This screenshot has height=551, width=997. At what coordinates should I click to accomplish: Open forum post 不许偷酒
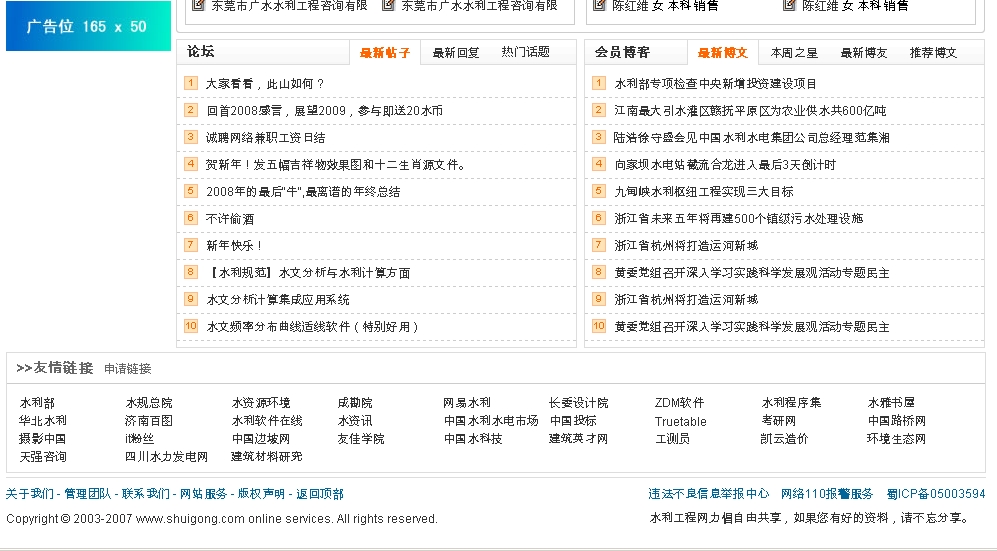click(230, 219)
